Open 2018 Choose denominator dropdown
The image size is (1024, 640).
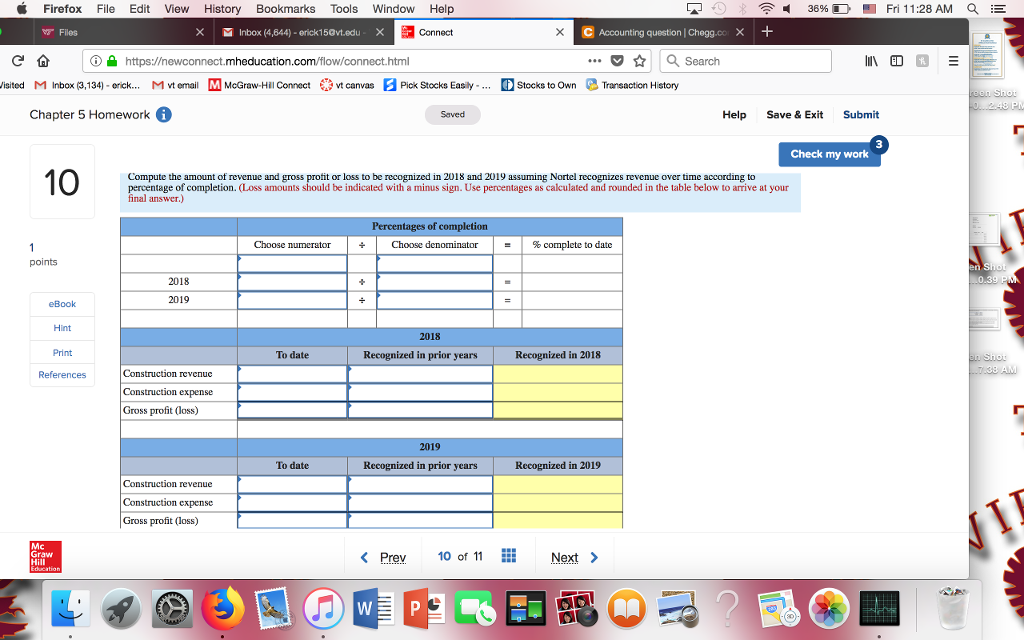[x=434, y=281]
